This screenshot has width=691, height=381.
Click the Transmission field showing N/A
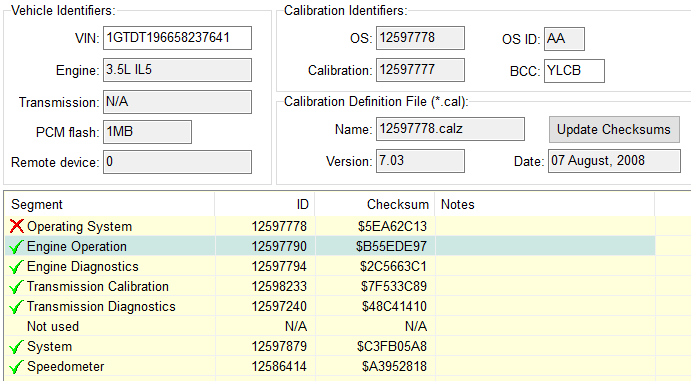(178, 102)
